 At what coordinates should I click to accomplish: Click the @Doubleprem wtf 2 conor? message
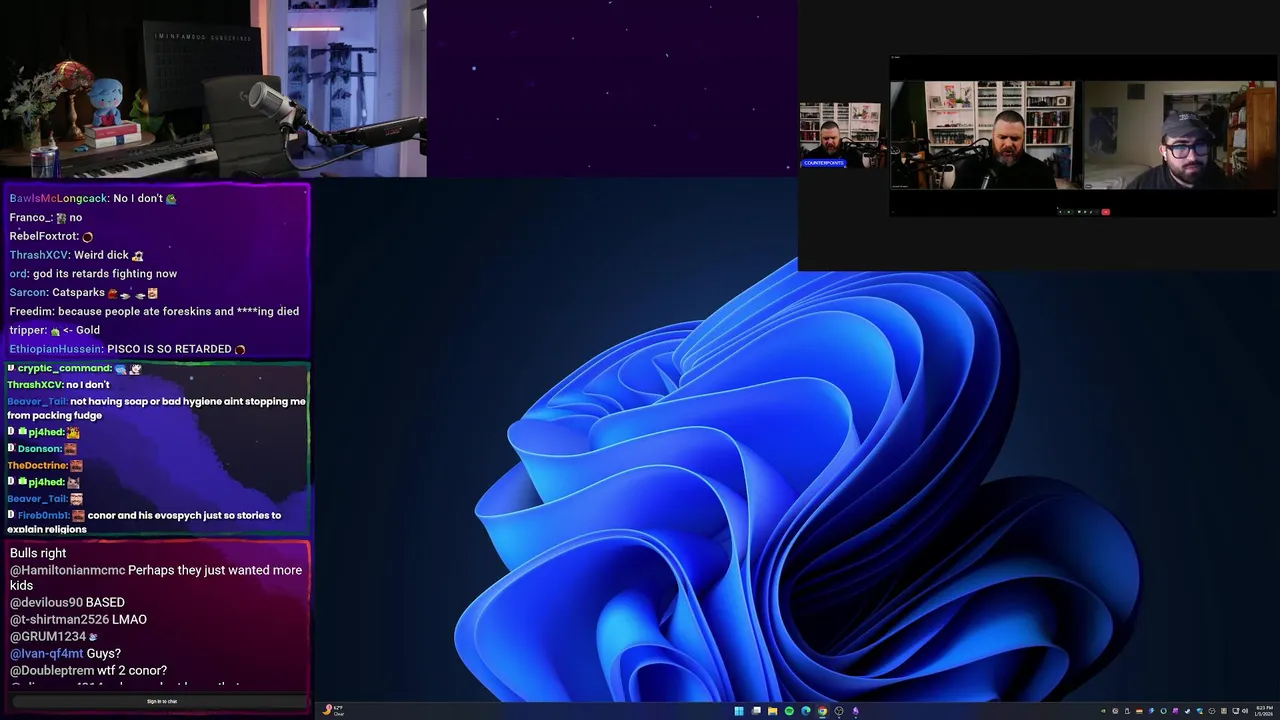point(88,670)
